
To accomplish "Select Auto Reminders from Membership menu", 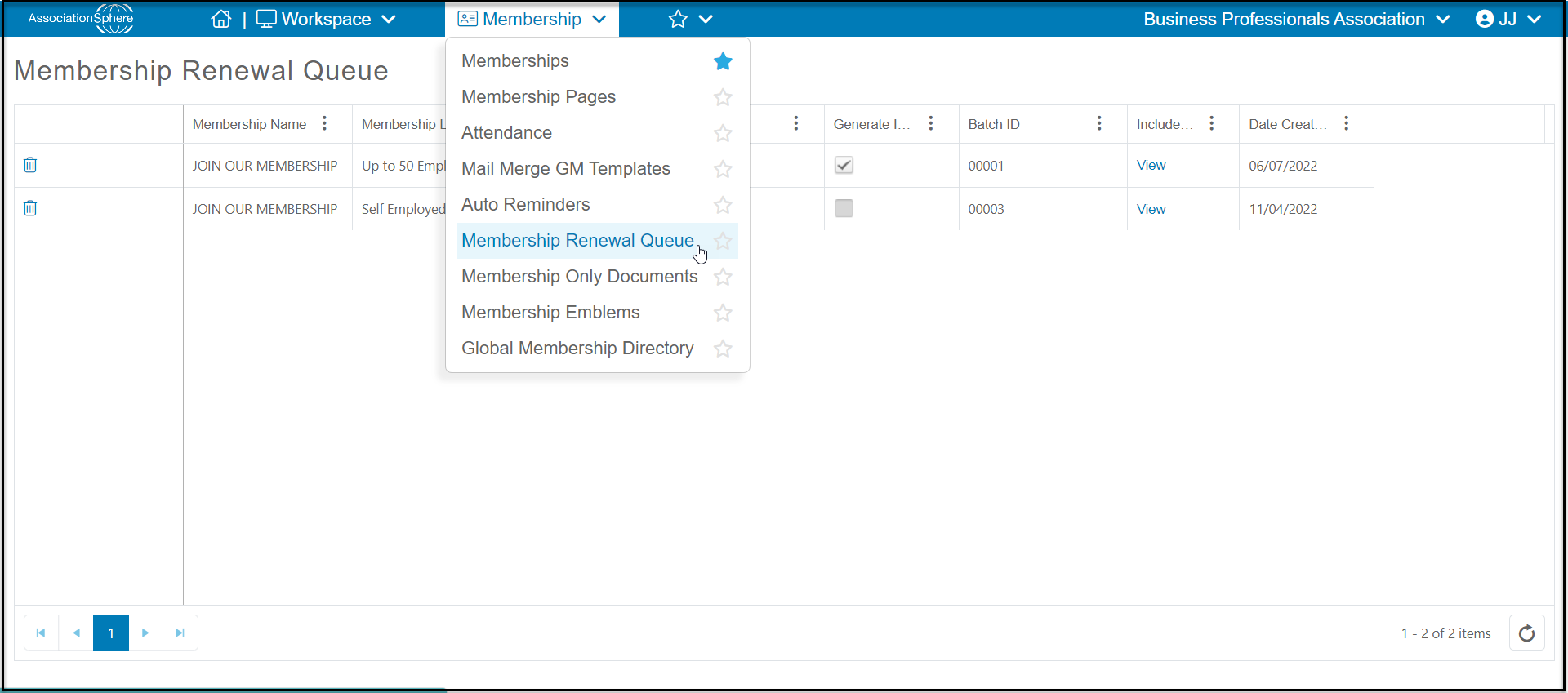I will coord(526,204).
